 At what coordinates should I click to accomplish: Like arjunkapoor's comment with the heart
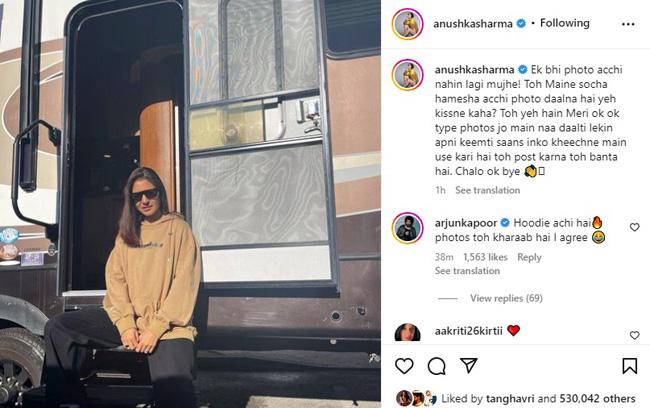634,227
